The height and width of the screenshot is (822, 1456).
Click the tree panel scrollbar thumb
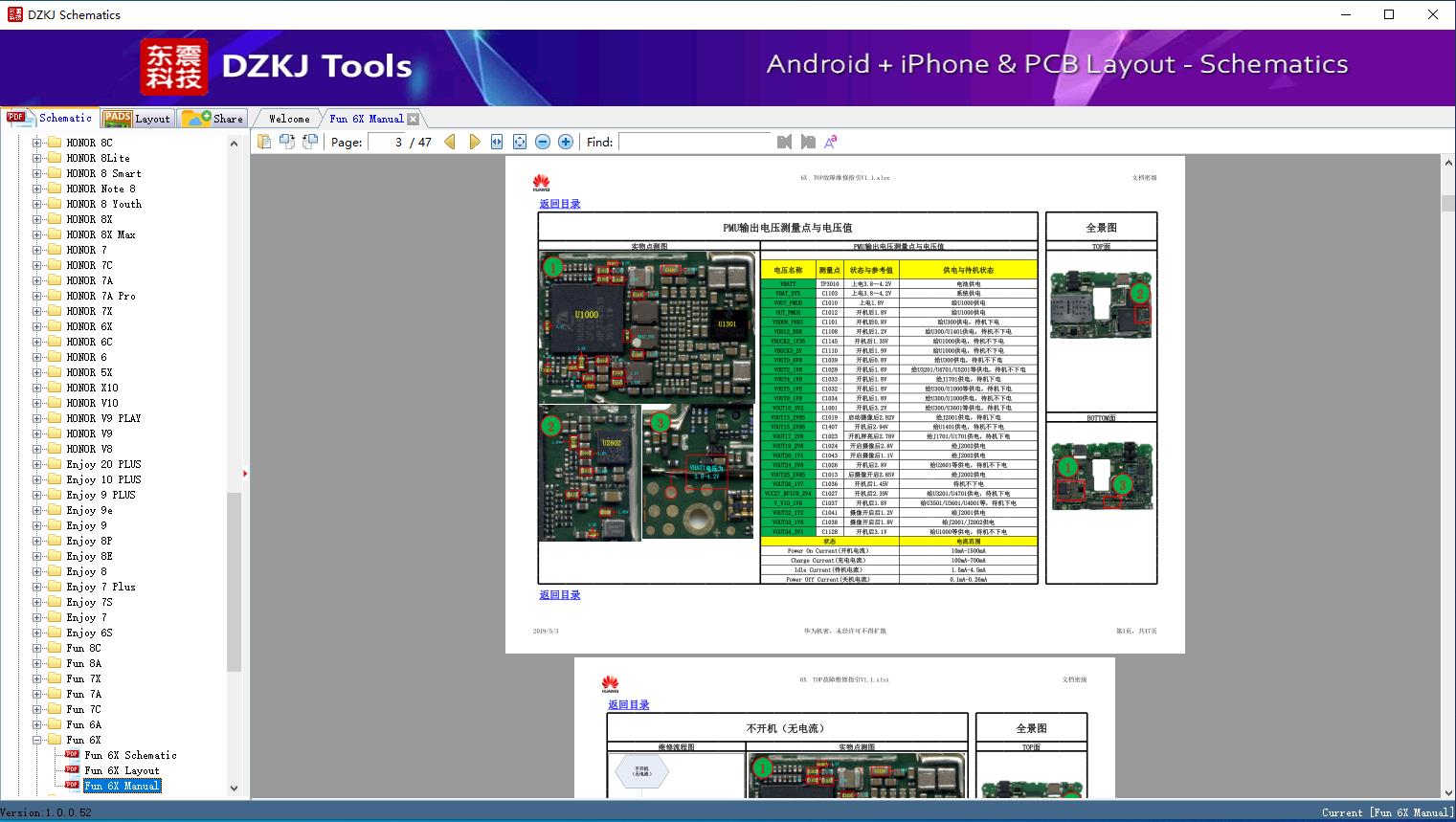coord(234,582)
